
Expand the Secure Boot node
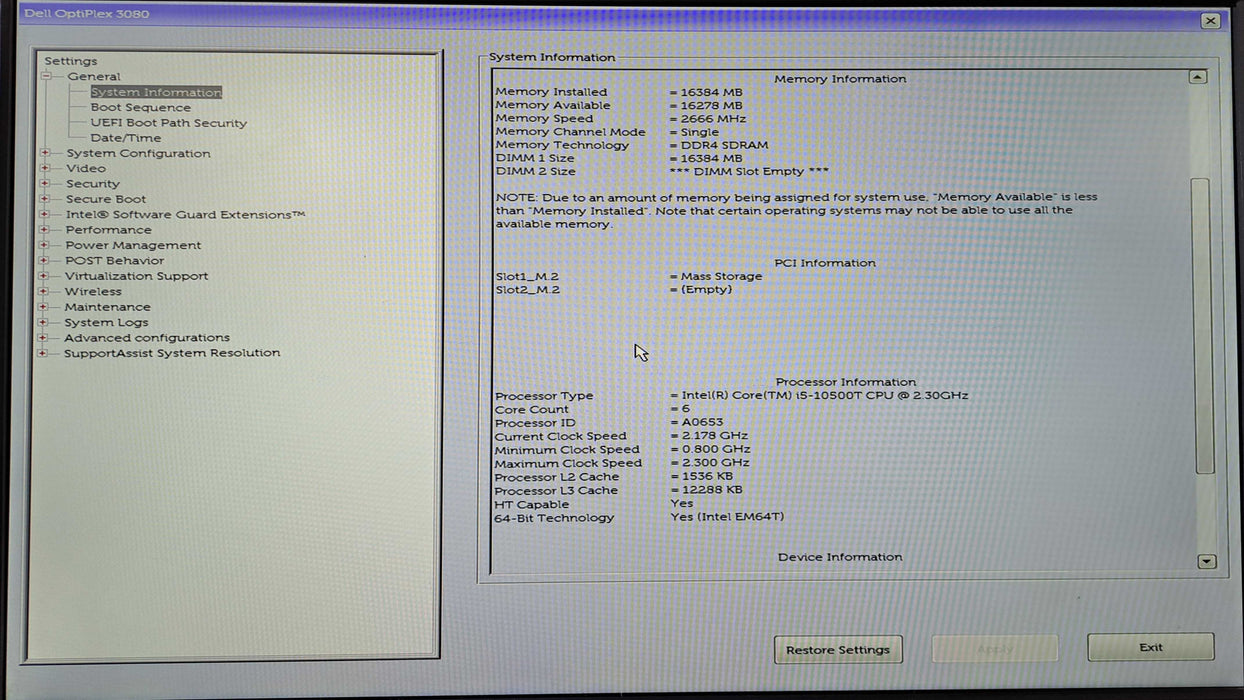[45, 199]
